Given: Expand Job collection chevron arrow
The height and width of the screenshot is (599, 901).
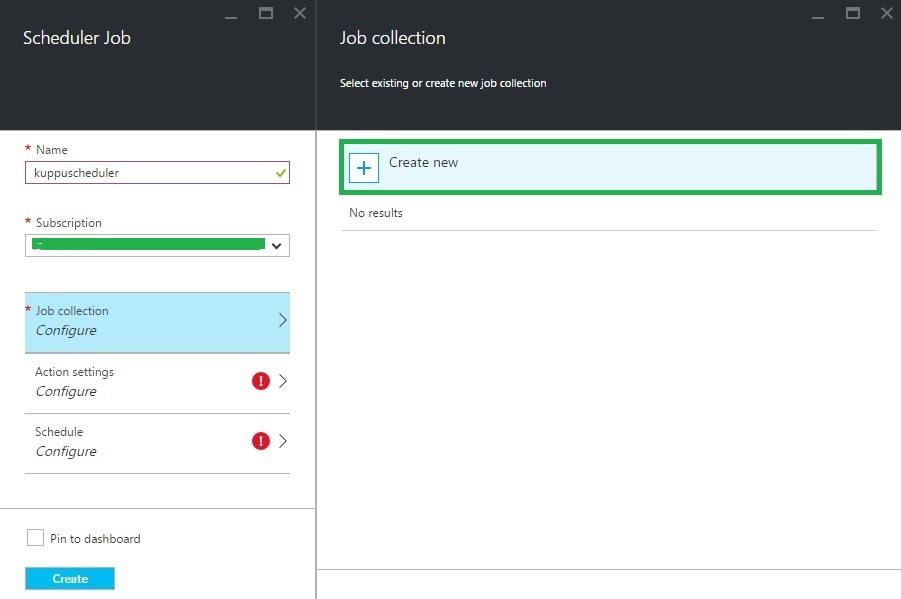Looking at the screenshot, I should point(282,321).
